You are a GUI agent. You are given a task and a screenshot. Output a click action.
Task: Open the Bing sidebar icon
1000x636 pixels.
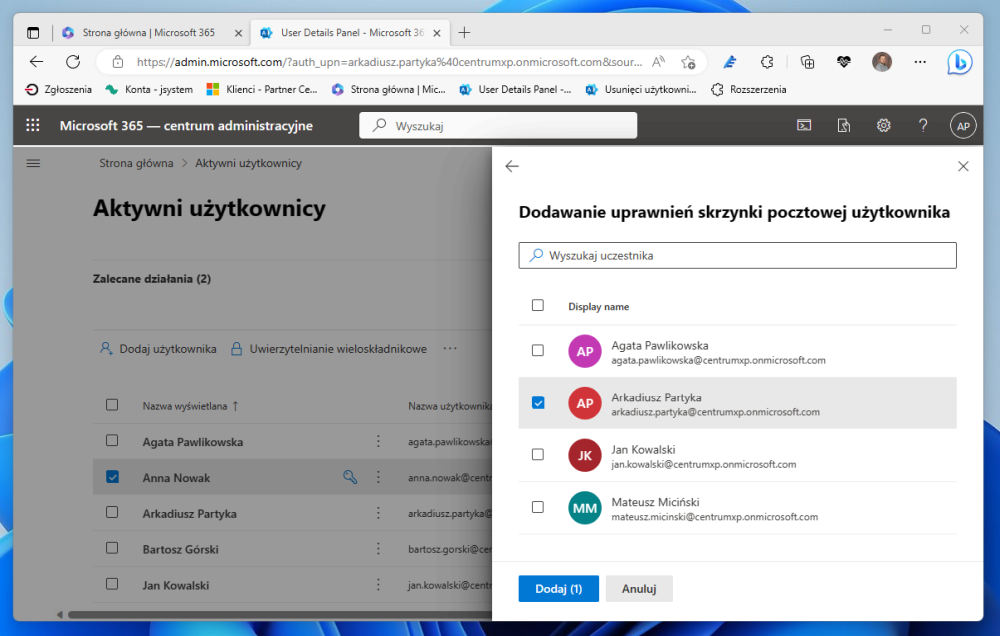(959, 63)
